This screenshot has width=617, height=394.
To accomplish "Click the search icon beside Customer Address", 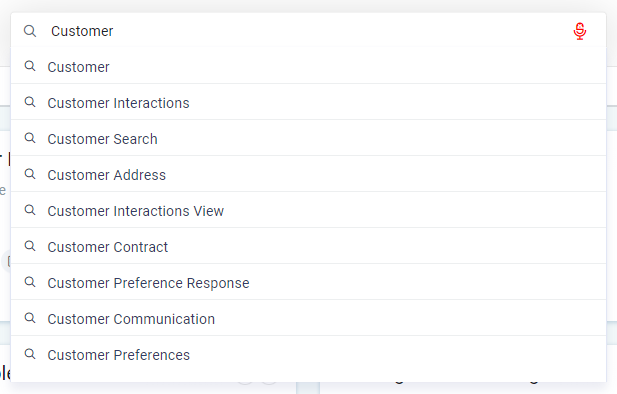I will pyautogui.click(x=30, y=174).
